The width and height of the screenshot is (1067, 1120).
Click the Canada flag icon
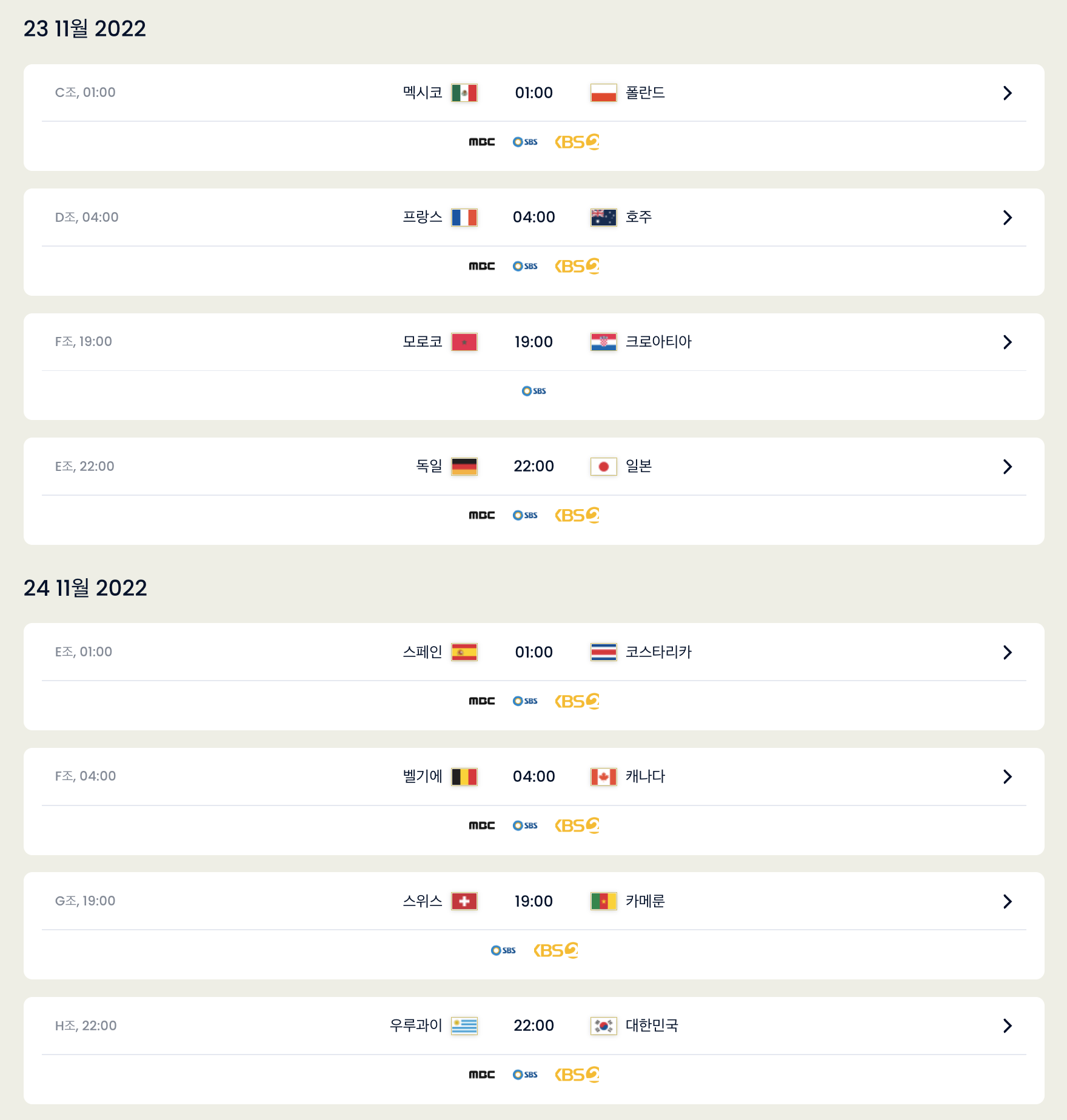click(x=603, y=777)
